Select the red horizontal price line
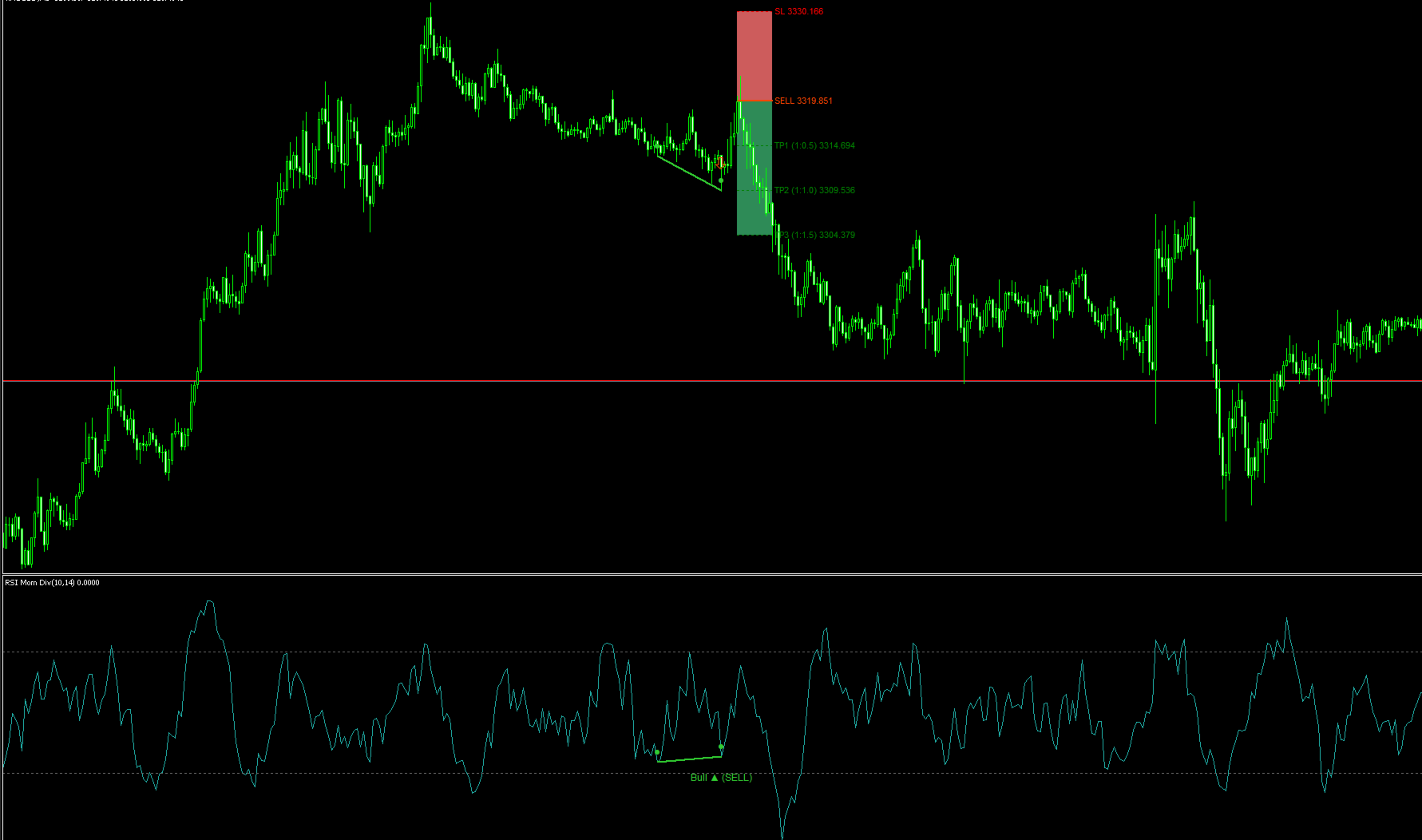The width and height of the screenshot is (1422, 840). click(x=711, y=382)
